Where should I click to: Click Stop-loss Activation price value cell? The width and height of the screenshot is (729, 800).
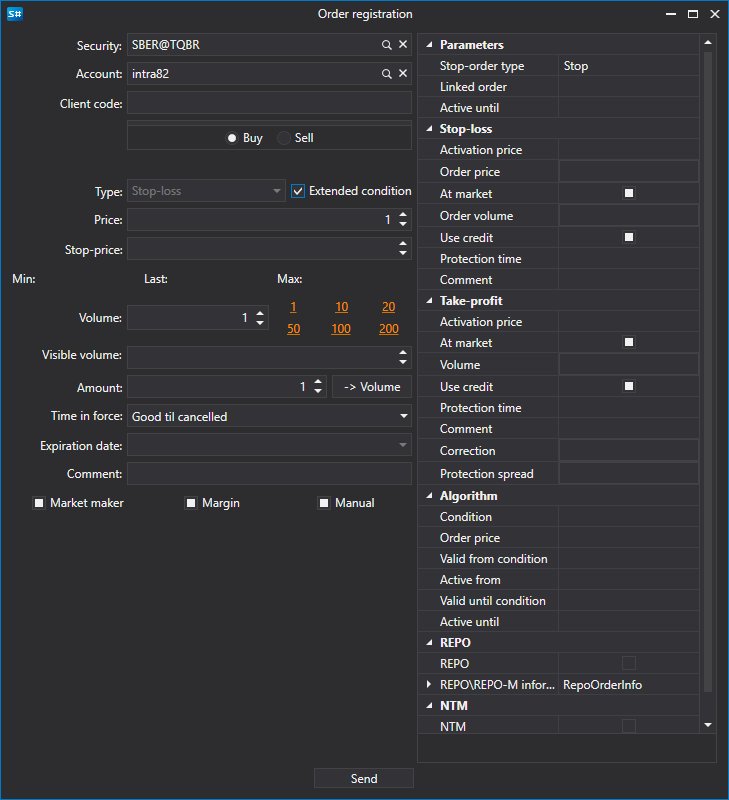629,150
